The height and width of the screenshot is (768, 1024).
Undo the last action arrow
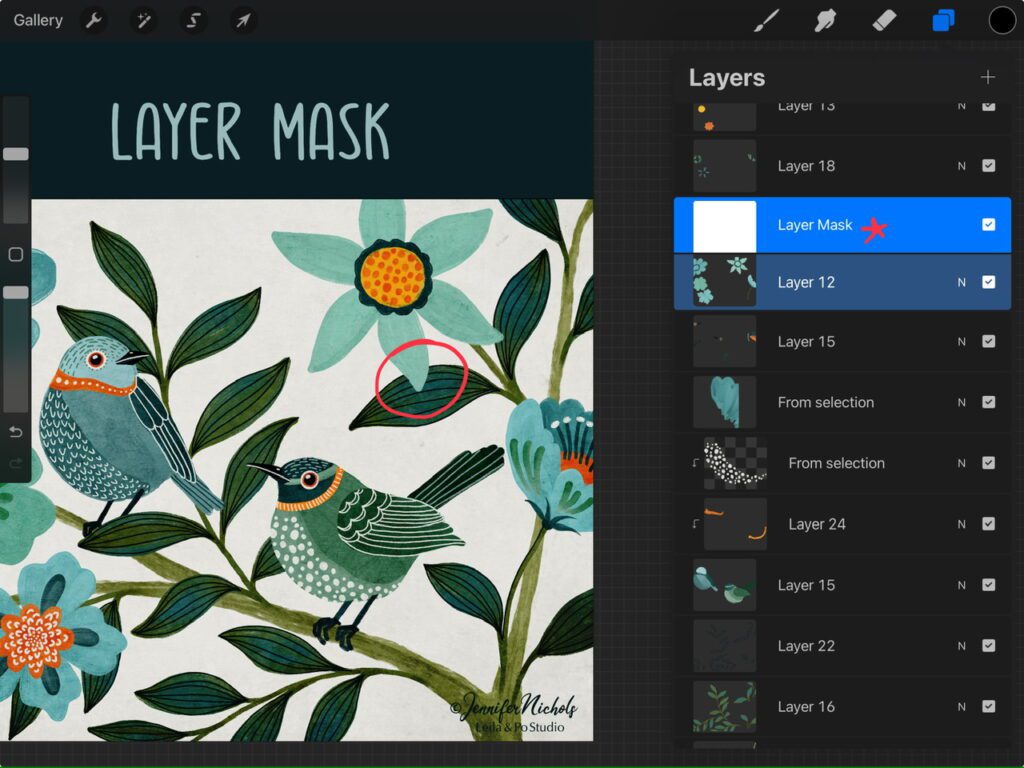[16, 432]
